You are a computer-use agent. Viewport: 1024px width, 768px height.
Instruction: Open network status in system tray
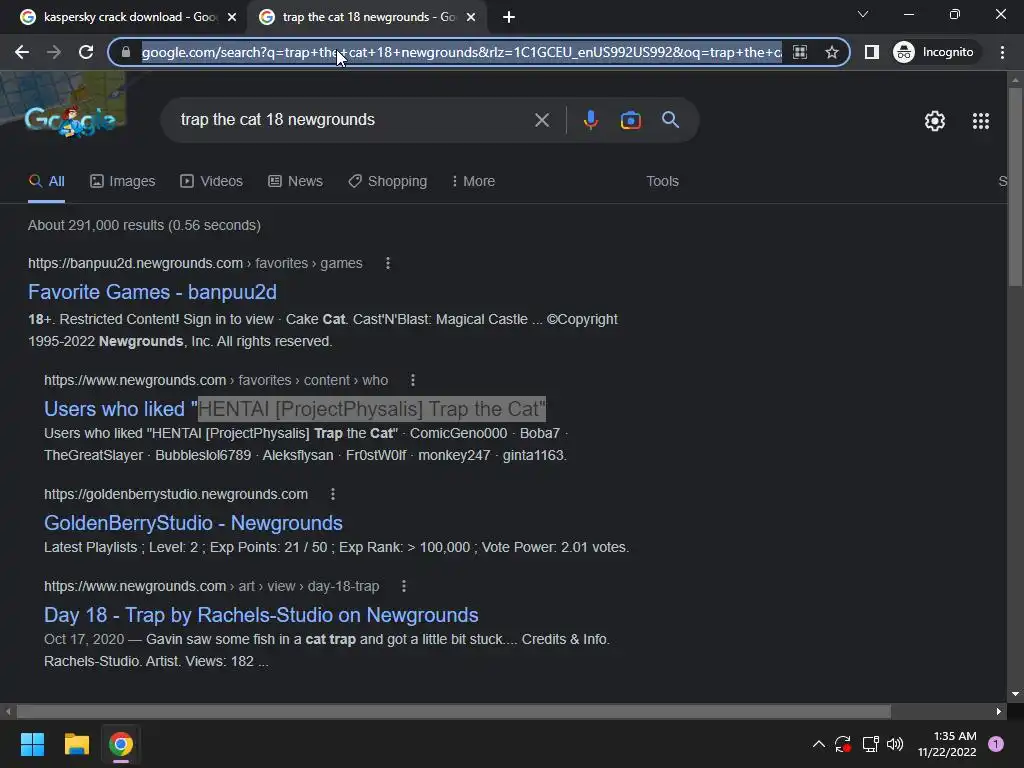coord(870,744)
